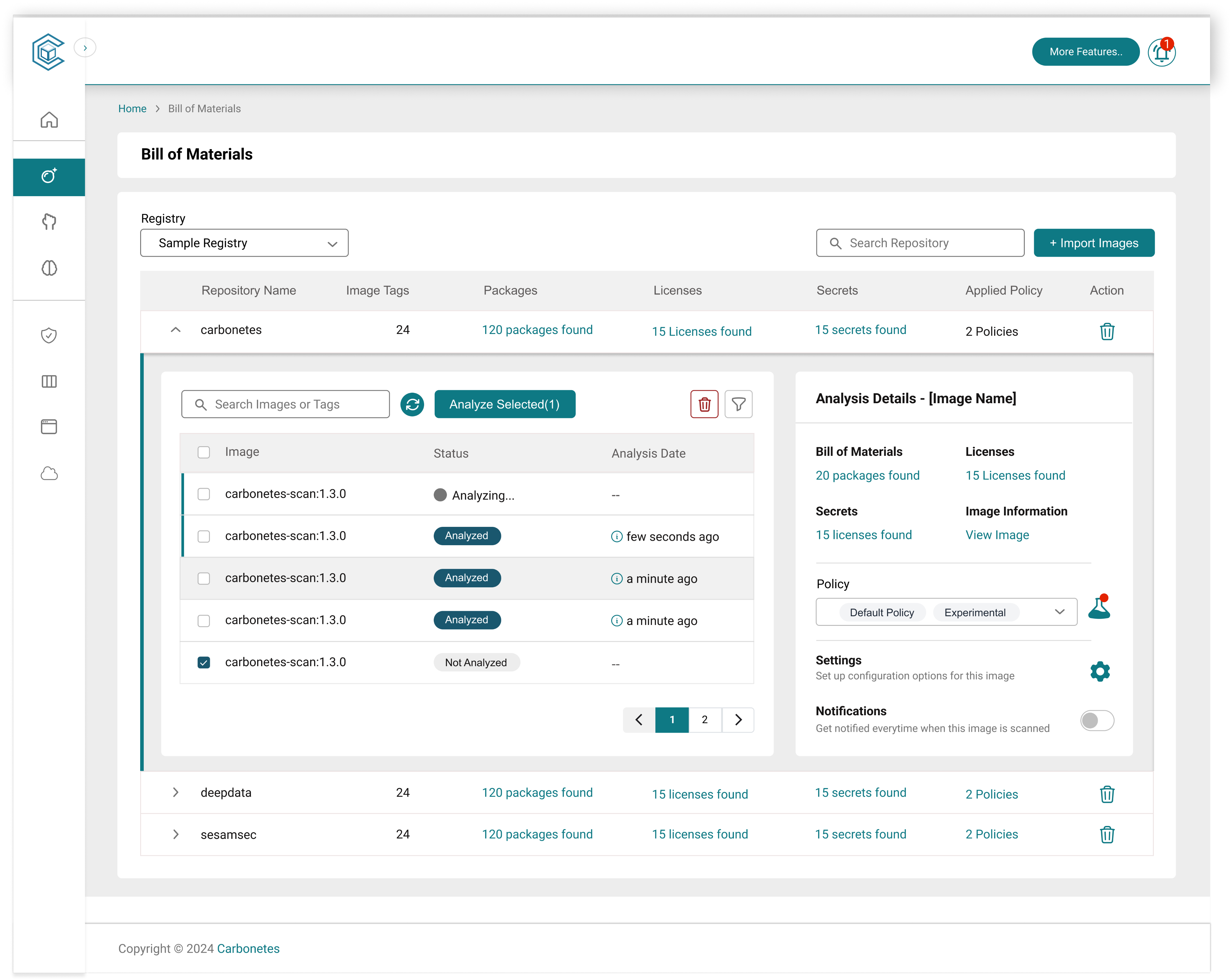Uncheck the Not Analyzed image checkbox
This screenshot has width=1232, height=980.
(204, 662)
